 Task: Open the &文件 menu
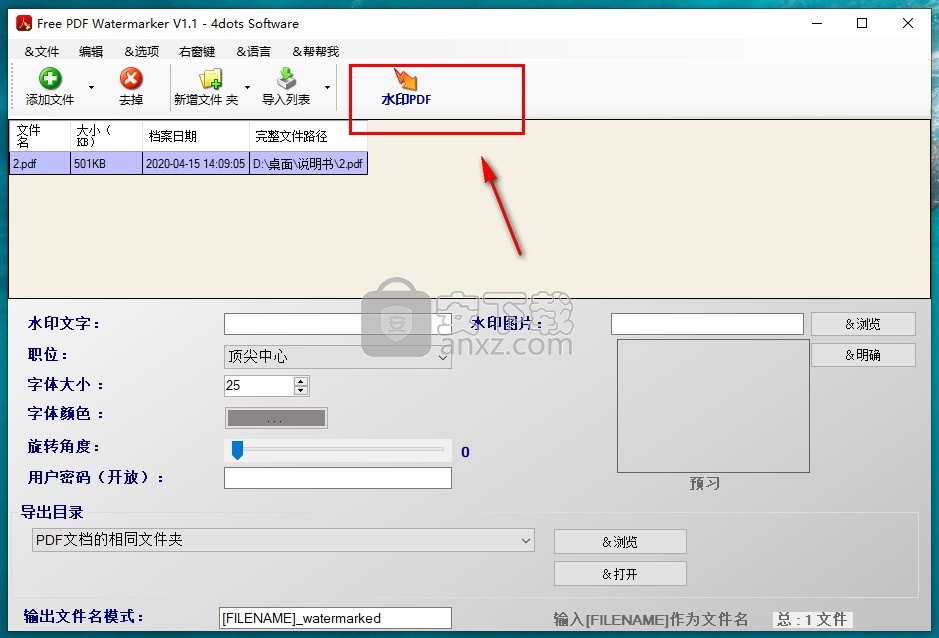click(x=41, y=52)
